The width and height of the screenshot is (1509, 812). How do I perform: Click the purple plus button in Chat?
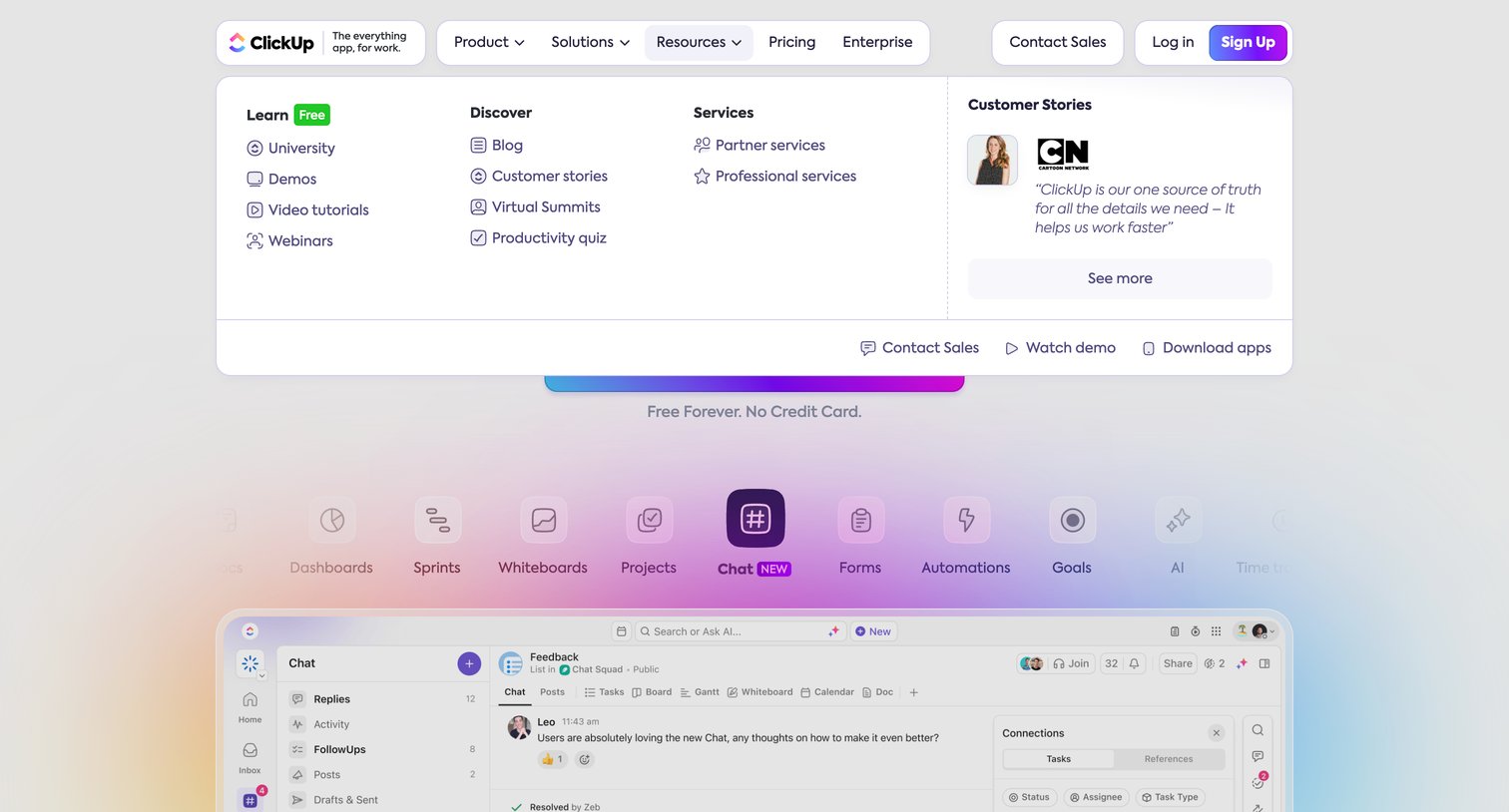(469, 663)
